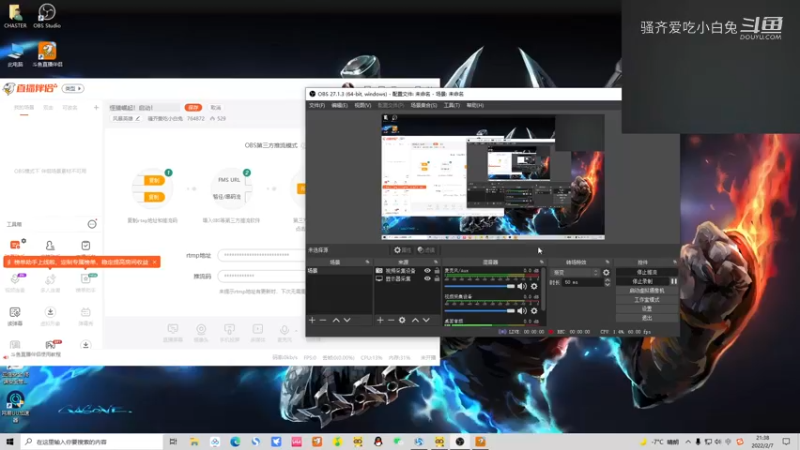Viewport: 800px width, 450px height.
Task: Click the rtmp地址 field in Douyu
Action: (x=262, y=255)
